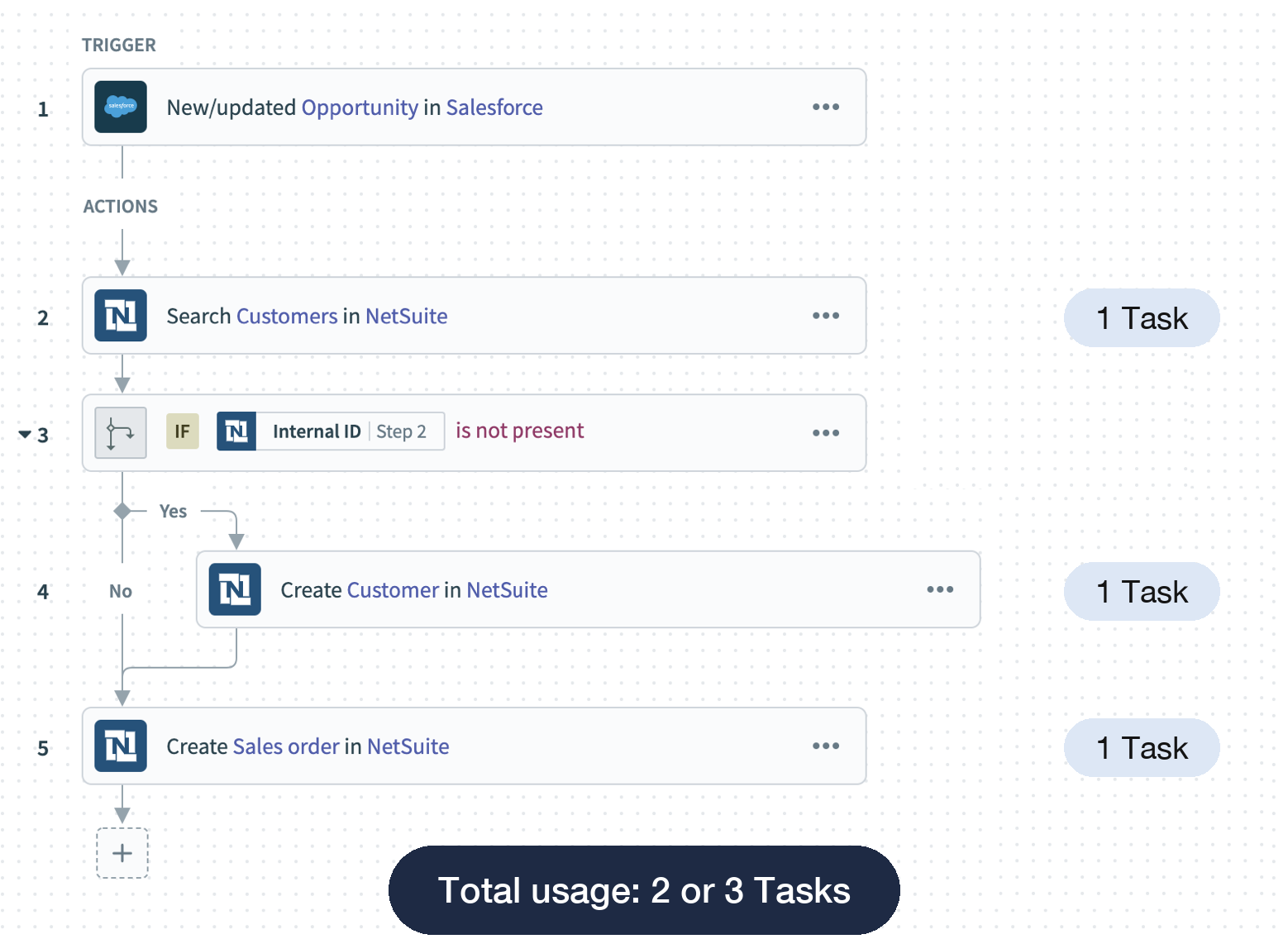Click the Yes branch label
The image size is (1288, 939).
tap(173, 512)
